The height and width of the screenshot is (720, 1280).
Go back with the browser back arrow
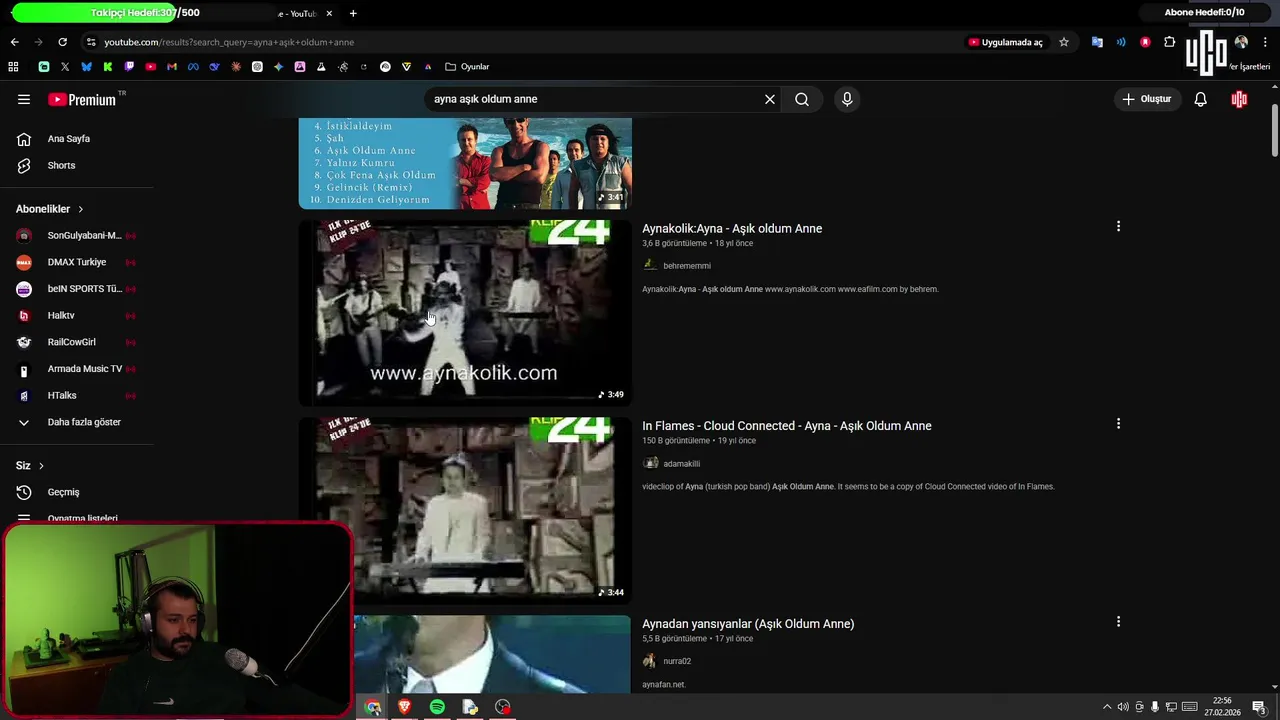point(14,42)
